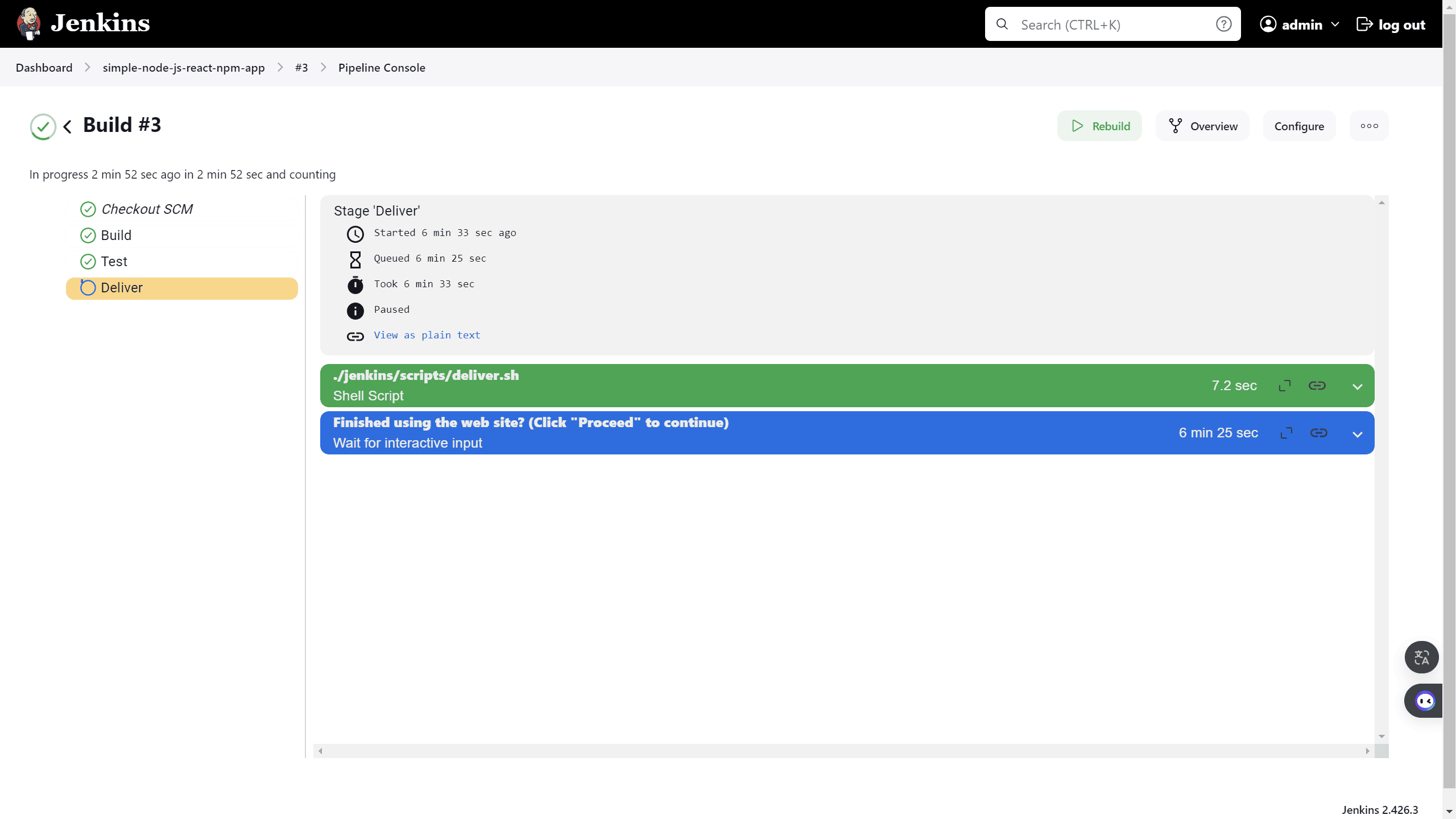The image size is (1456, 819).
Task: Click Configure for this pipeline
Action: pyautogui.click(x=1299, y=126)
